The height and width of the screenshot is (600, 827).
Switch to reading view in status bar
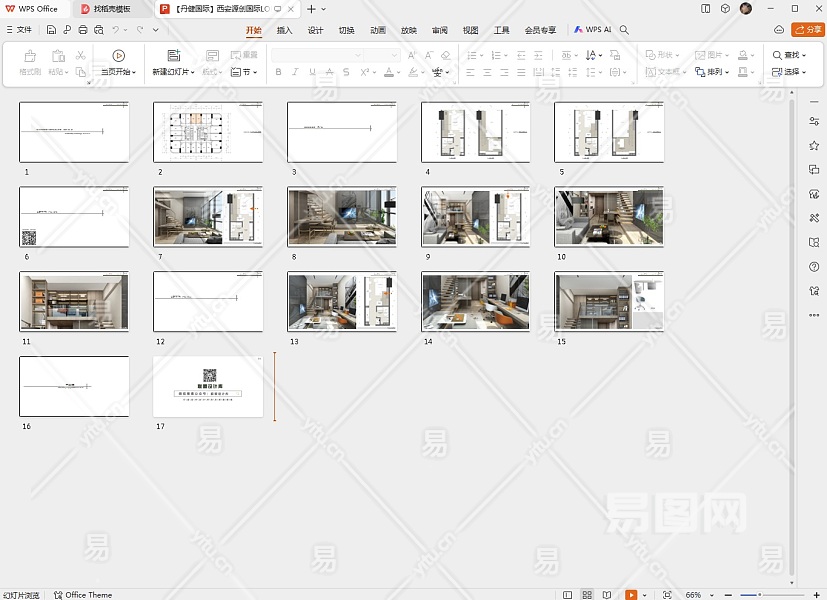click(608, 595)
